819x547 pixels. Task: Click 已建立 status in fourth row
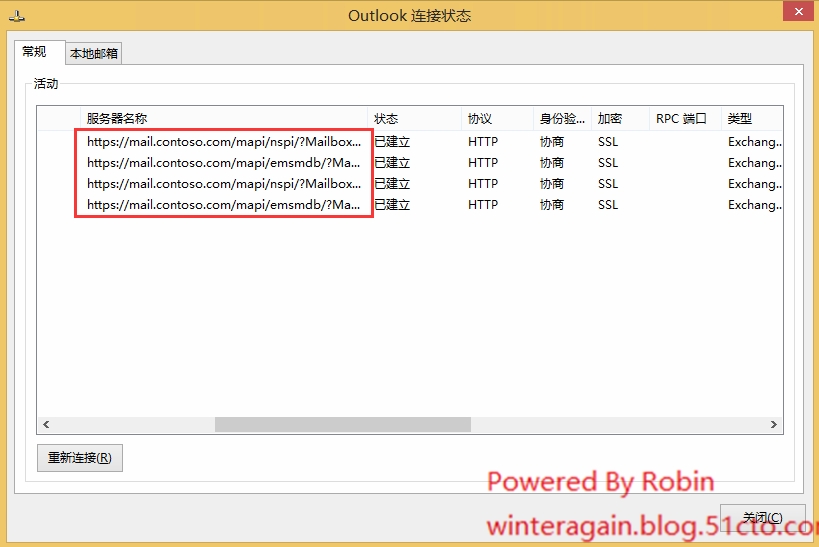pos(392,204)
